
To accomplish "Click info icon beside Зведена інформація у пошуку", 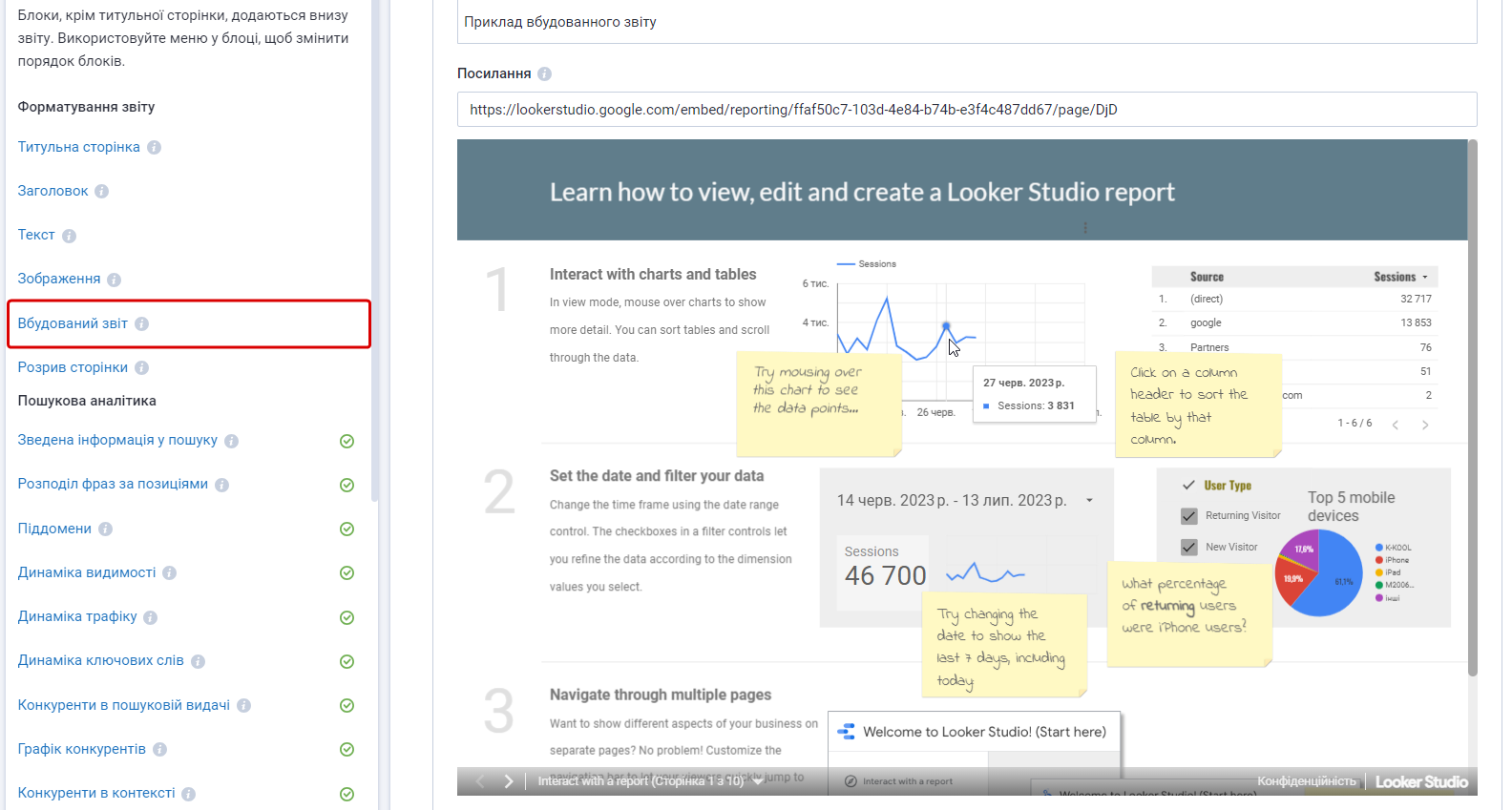I will tap(231, 441).
